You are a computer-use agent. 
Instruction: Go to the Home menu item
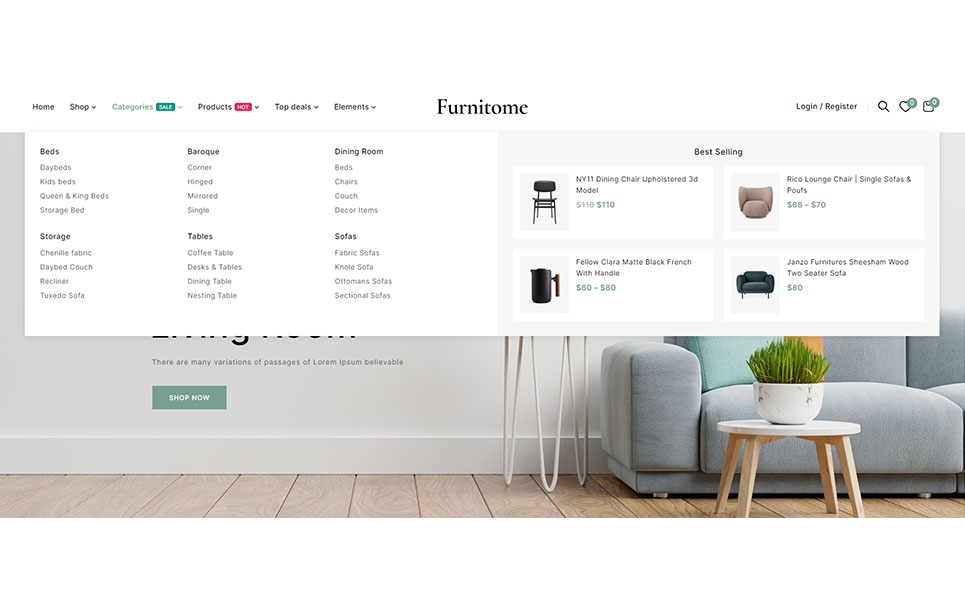point(43,107)
